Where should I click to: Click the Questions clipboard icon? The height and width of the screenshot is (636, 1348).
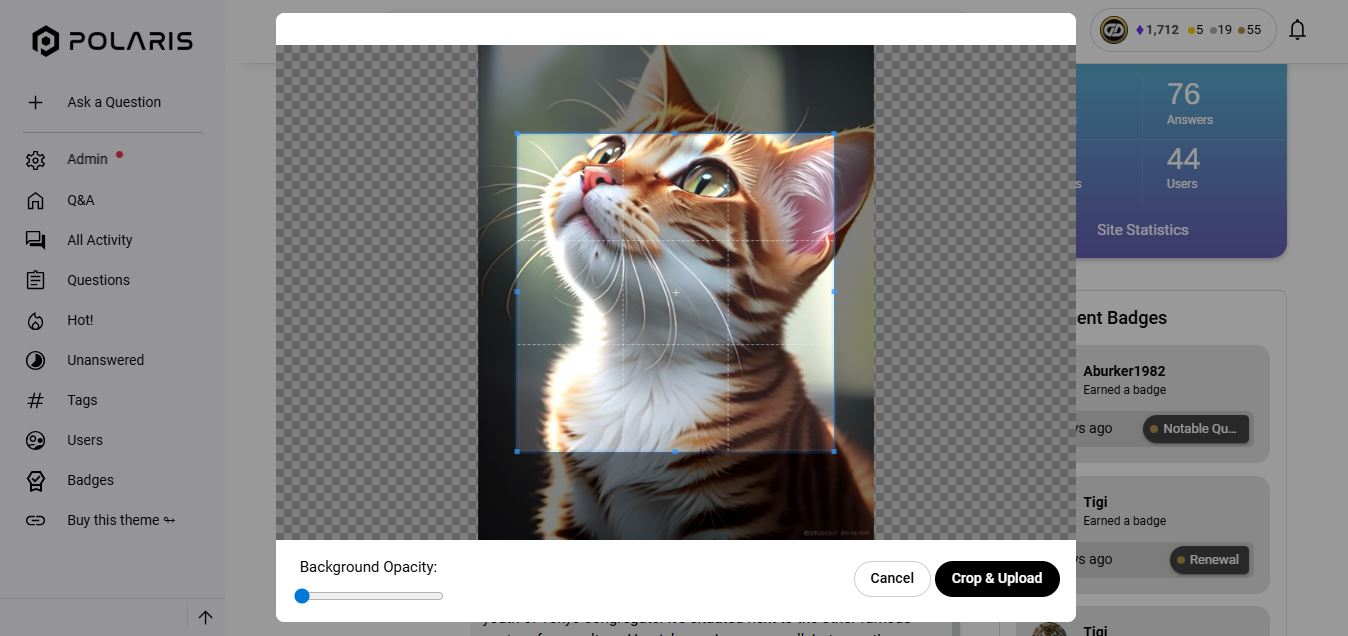click(35, 280)
